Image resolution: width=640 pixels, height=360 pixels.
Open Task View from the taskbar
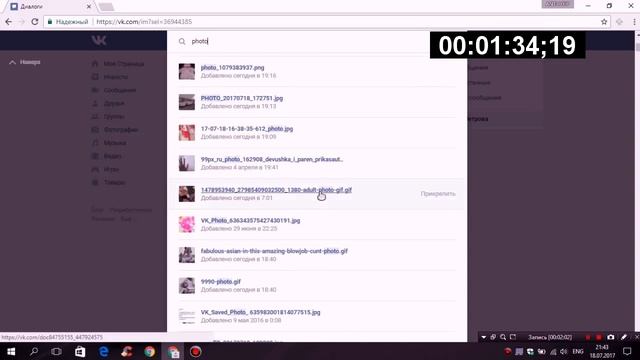pyautogui.click(x=56, y=351)
